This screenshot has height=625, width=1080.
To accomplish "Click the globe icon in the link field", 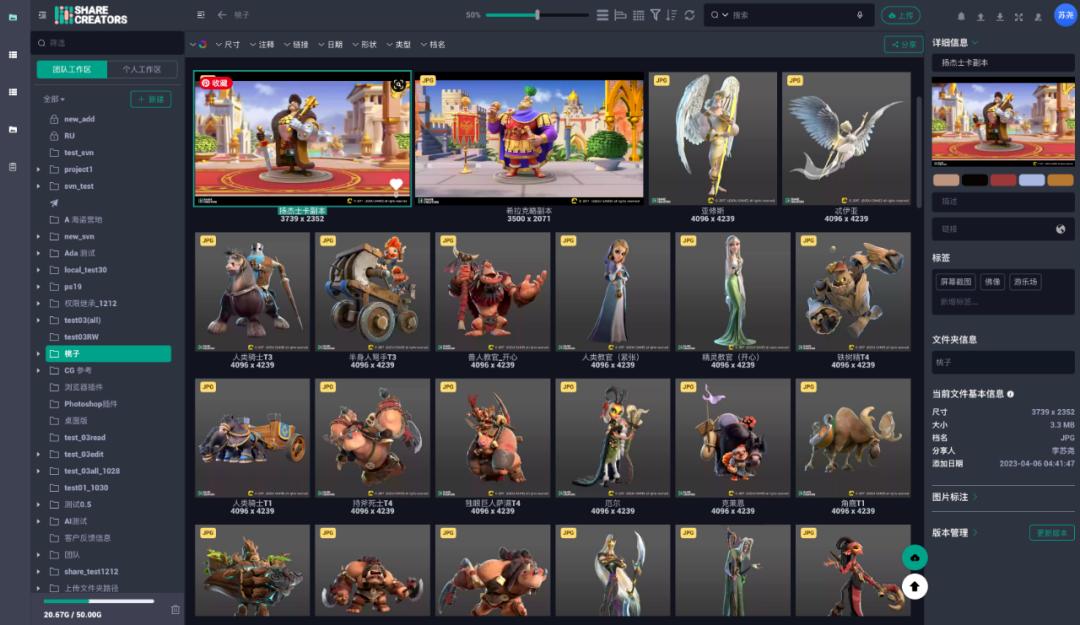I will [1061, 229].
